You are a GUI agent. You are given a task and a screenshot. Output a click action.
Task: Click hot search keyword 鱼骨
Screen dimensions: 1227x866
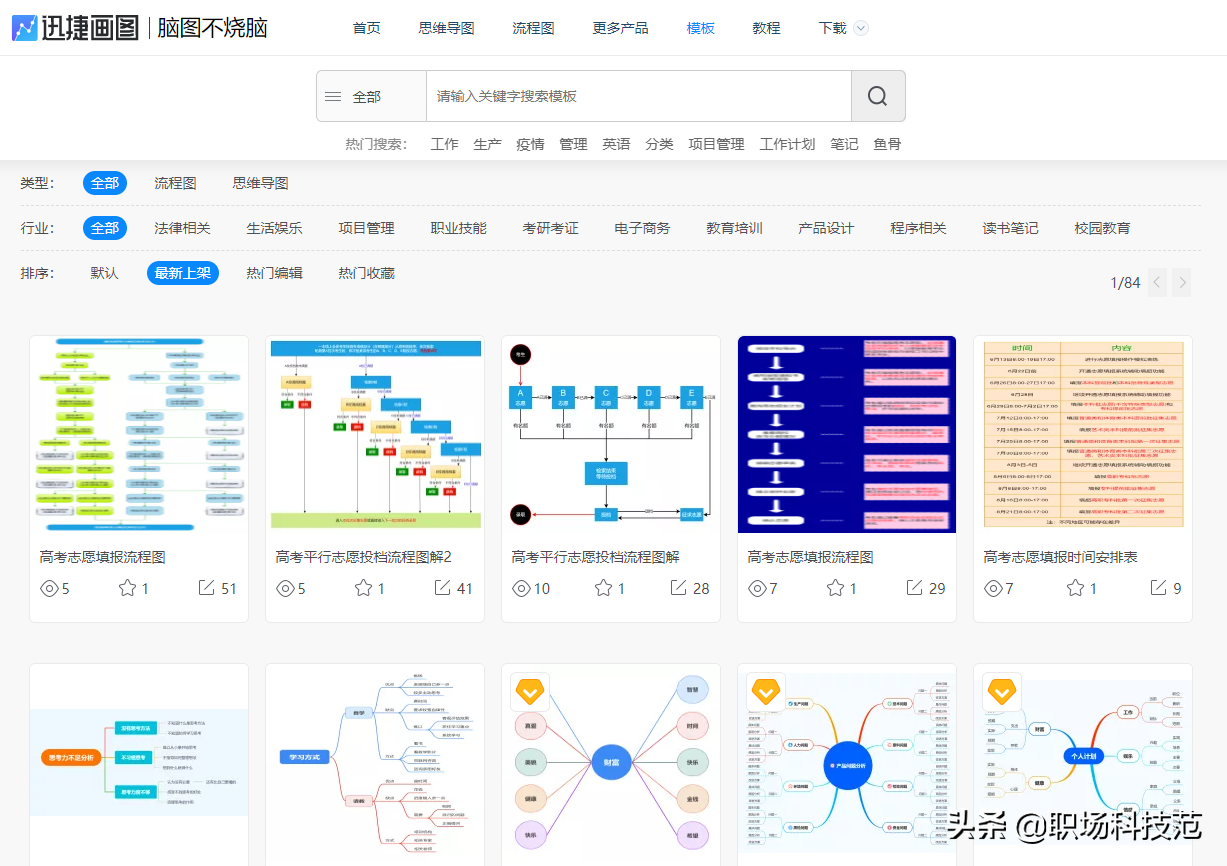pos(887,144)
